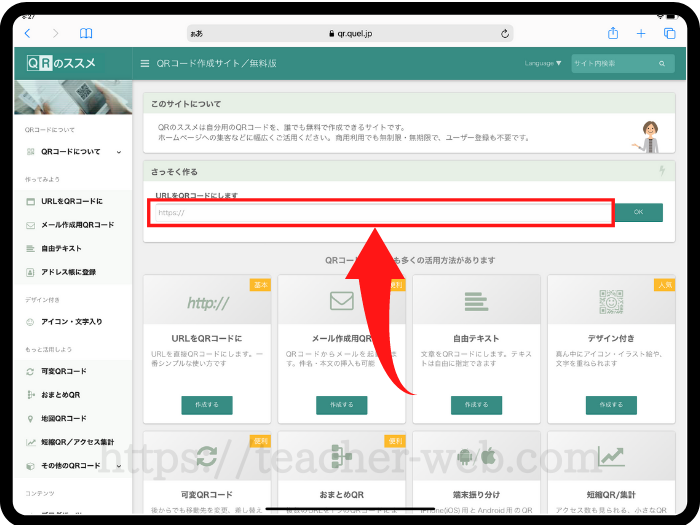The height and width of the screenshot is (525, 700).
Task: Click 作成する on the URLをQRコードに card
Action: pos(207,405)
